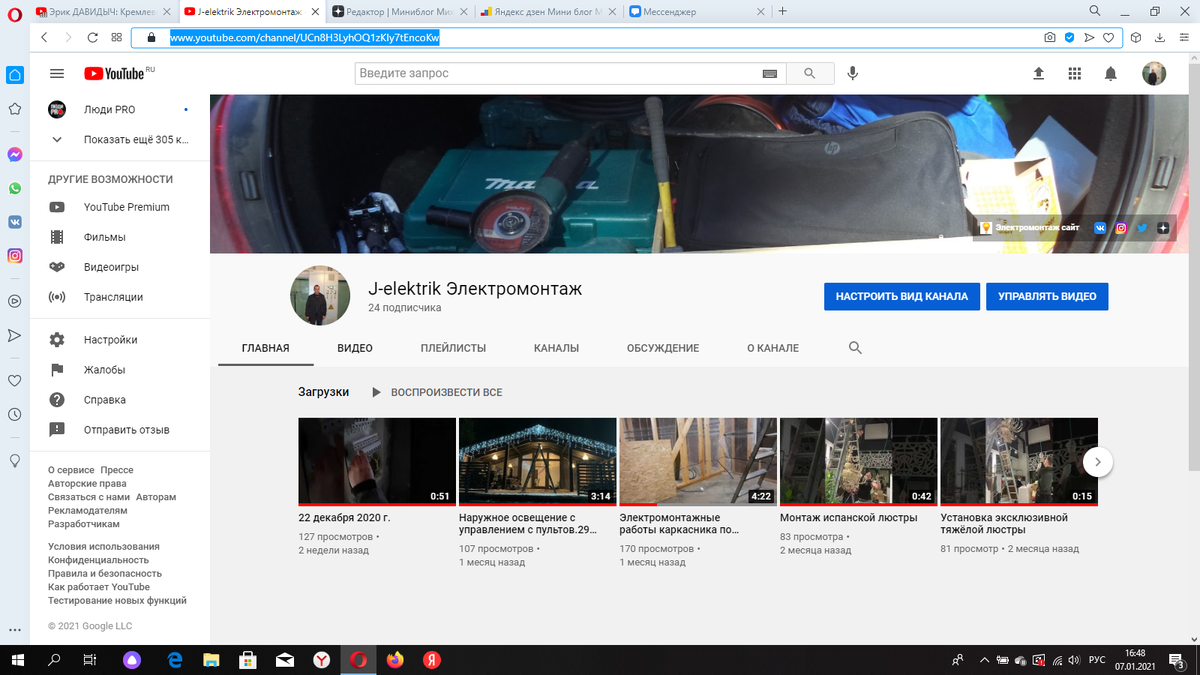Click the УПРАВЛЯТЬ ВИДЕО button
This screenshot has width=1200, height=675.
[1047, 296]
